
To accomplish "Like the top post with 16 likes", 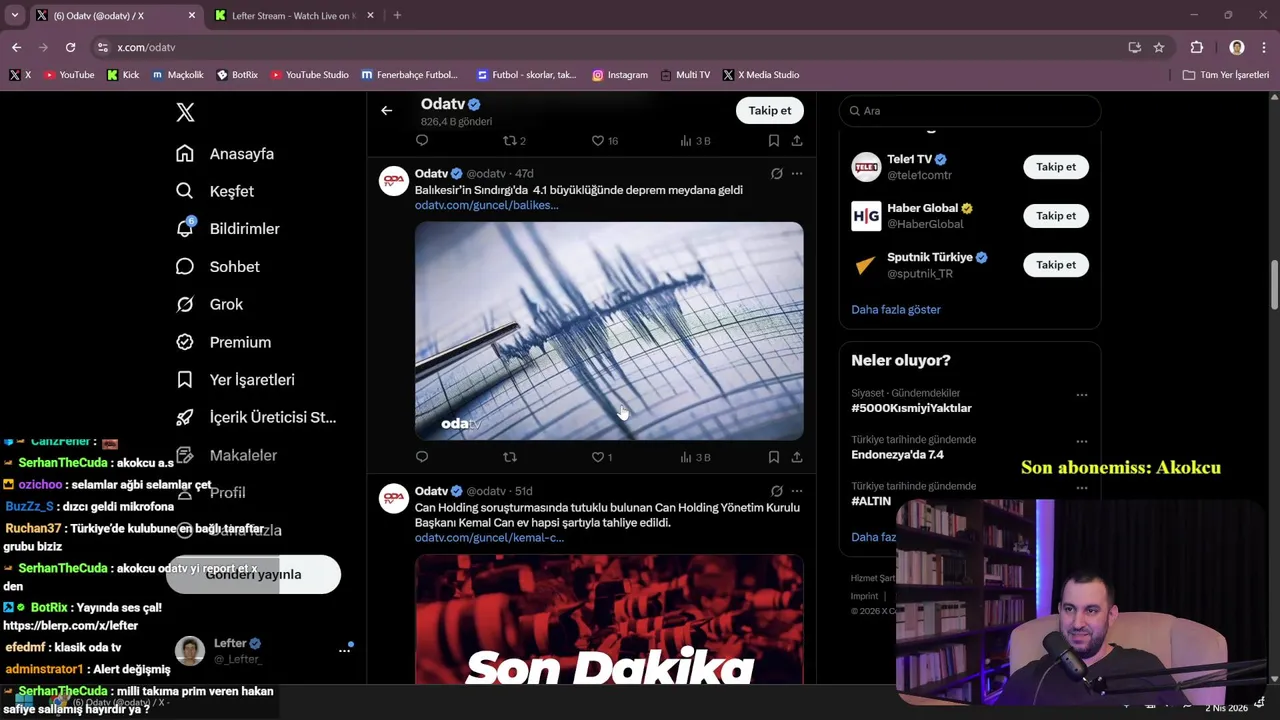I will [x=604, y=141].
